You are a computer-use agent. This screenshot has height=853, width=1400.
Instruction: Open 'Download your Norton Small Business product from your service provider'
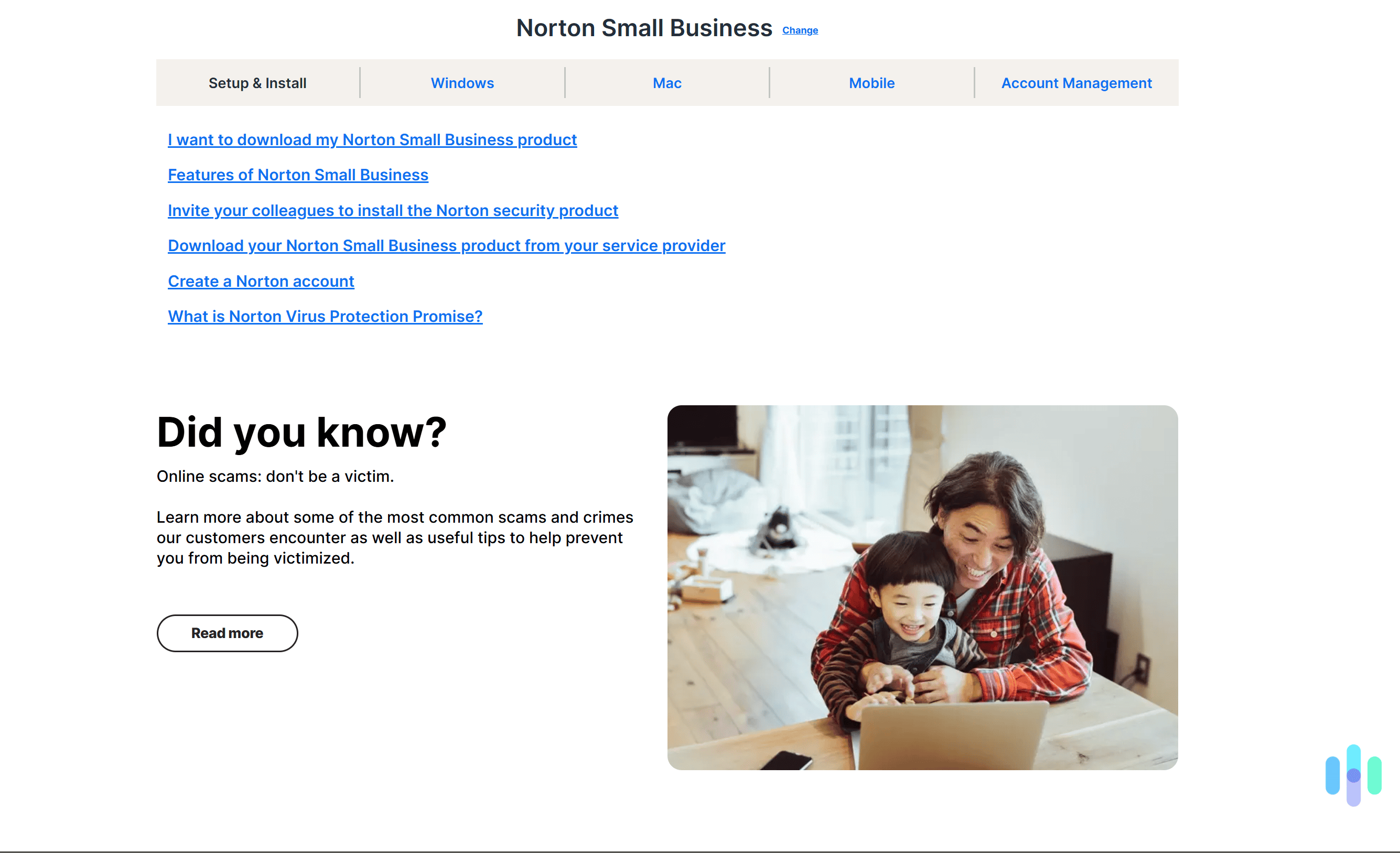coord(446,245)
